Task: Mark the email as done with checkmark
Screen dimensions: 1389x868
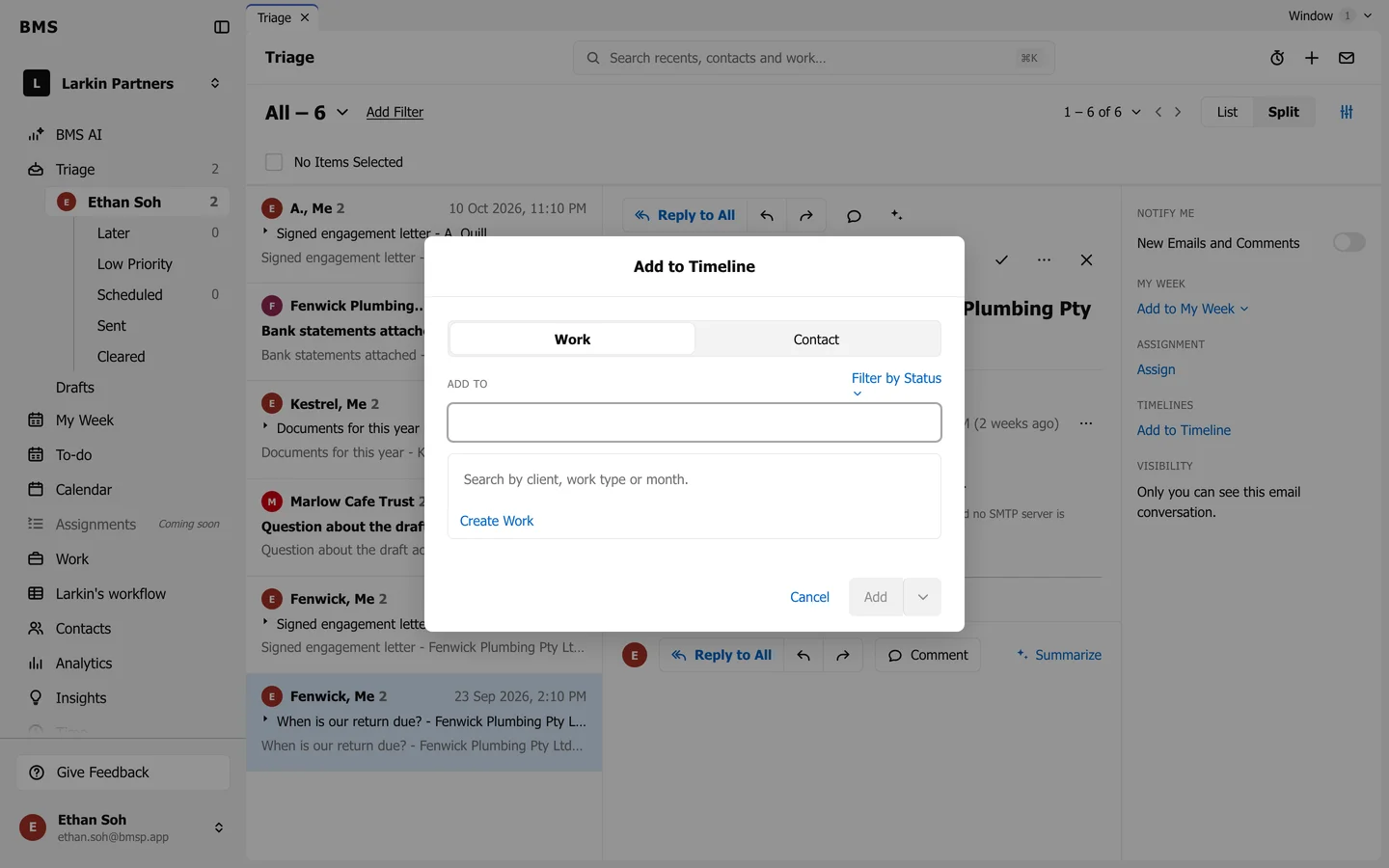Action: (x=1001, y=260)
